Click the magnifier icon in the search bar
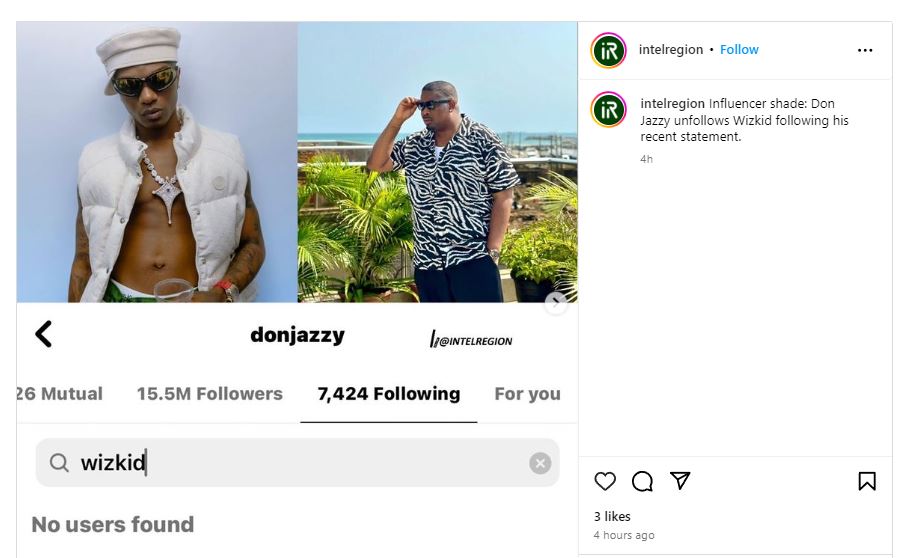This screenshot has height=558, width=907. pyautogui.click(x=59, y=463)
